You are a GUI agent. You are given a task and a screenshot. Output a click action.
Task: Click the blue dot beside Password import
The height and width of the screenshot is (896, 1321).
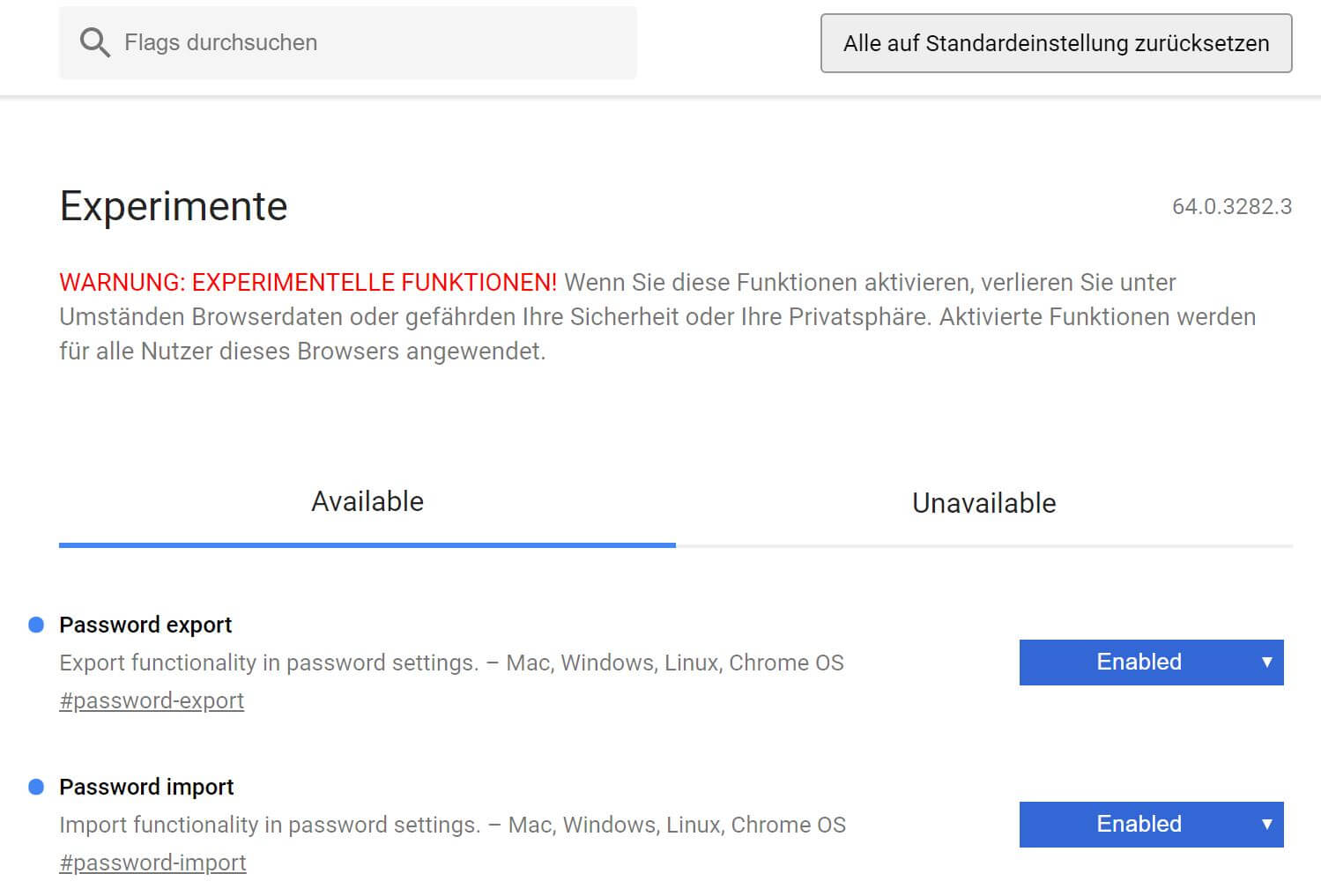click(x=36, y=787)
